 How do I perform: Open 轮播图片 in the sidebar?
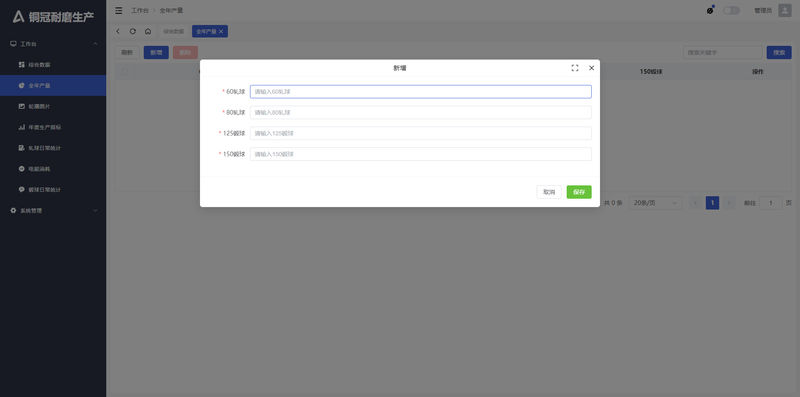(53, 106)
